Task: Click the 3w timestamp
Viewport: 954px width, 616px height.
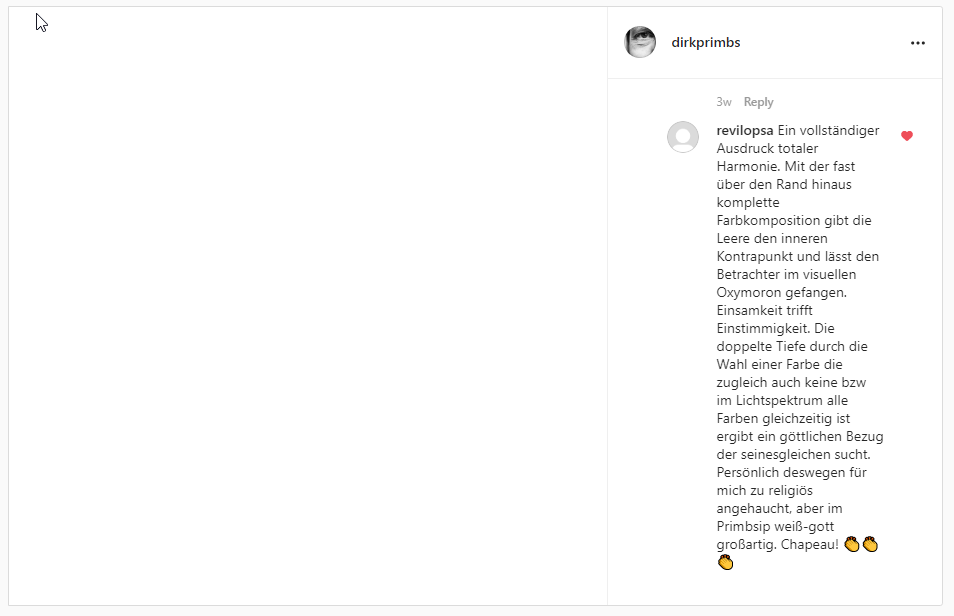Action: tap(723, 102)
